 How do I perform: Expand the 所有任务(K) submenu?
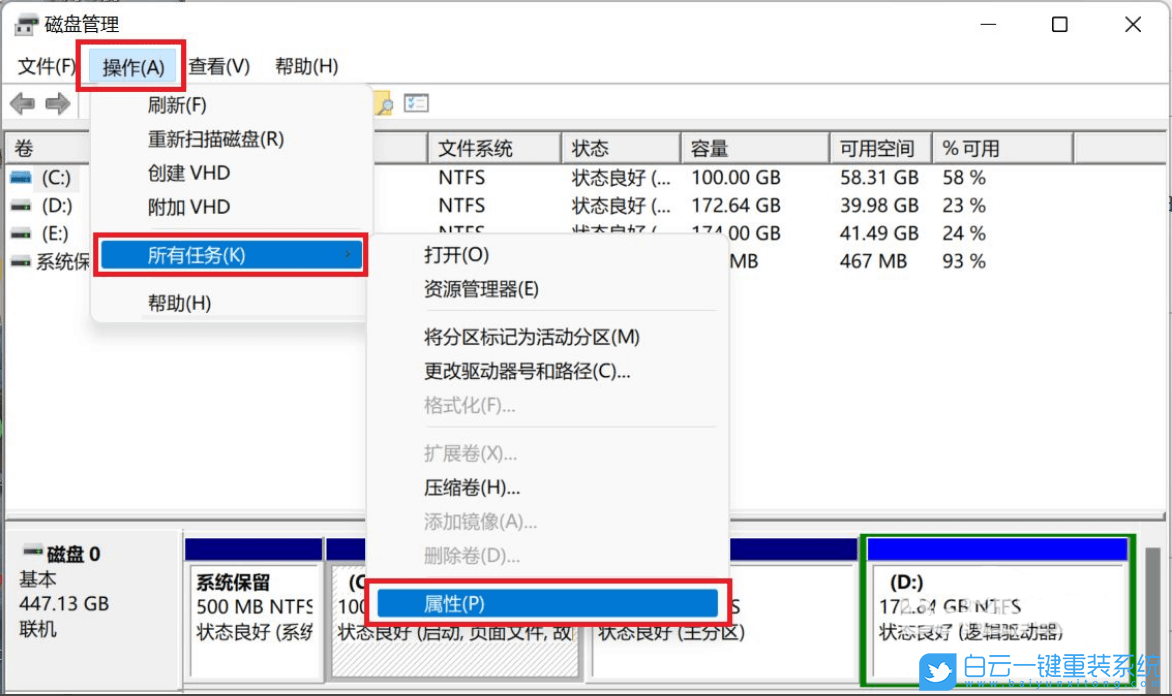(x=230, y=255)
